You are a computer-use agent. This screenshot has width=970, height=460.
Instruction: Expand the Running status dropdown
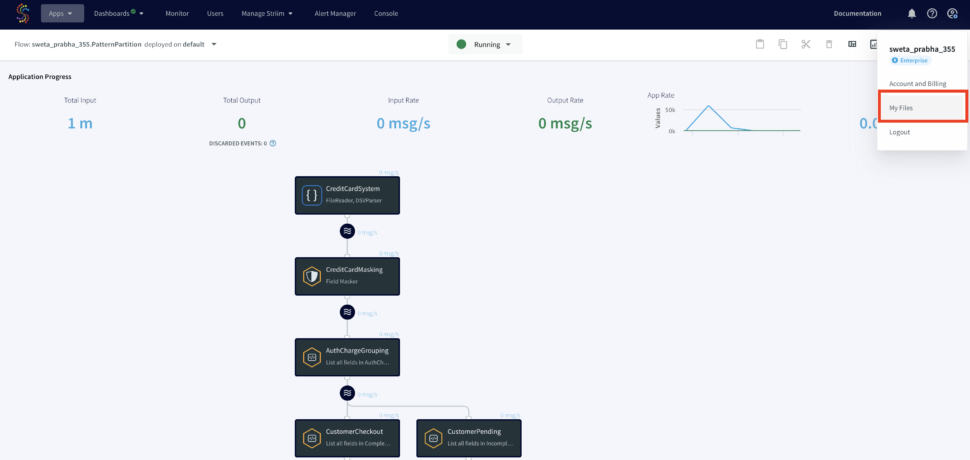(x=485, y=44)
